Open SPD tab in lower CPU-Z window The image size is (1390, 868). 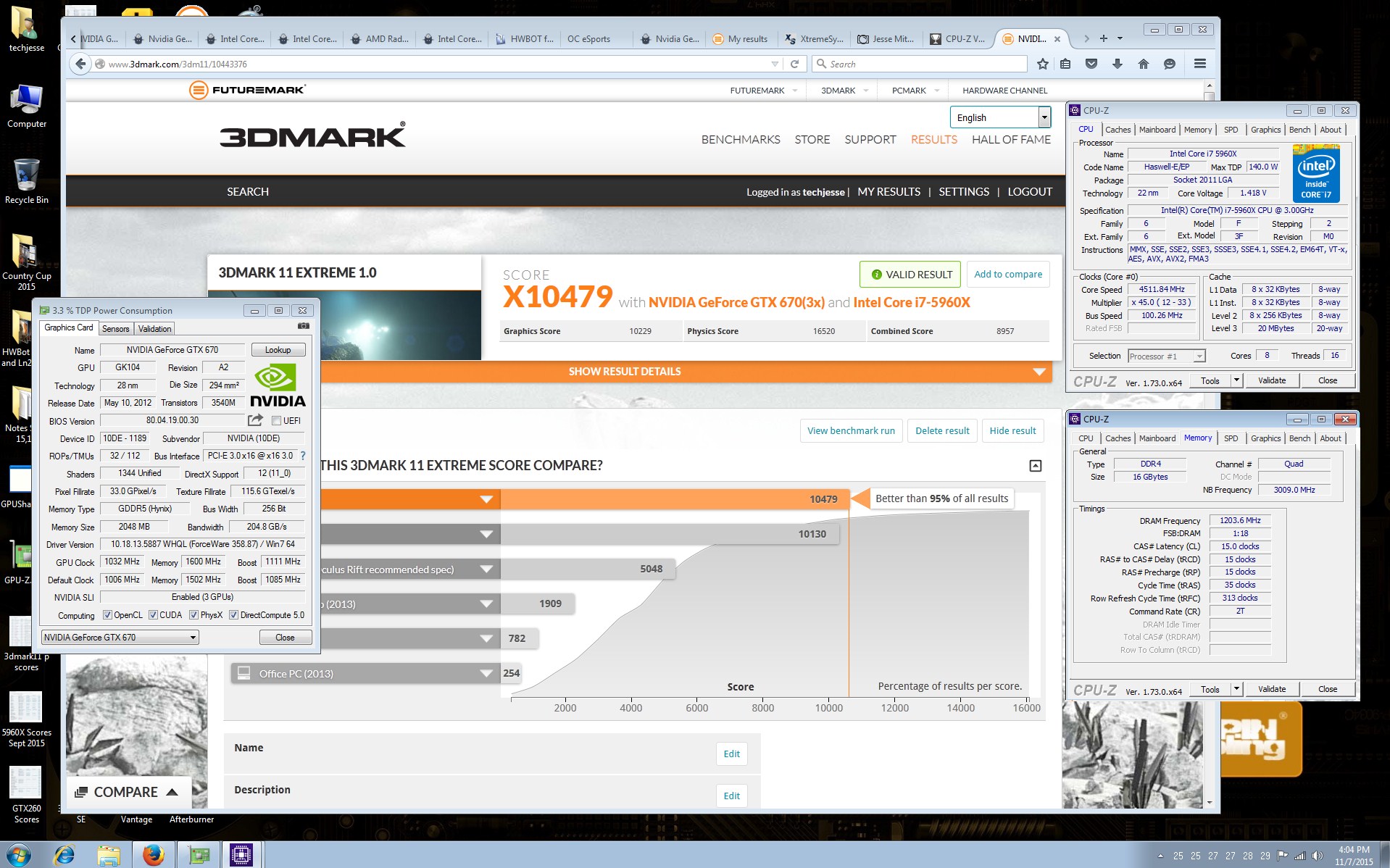click(x=1231, y=438)
